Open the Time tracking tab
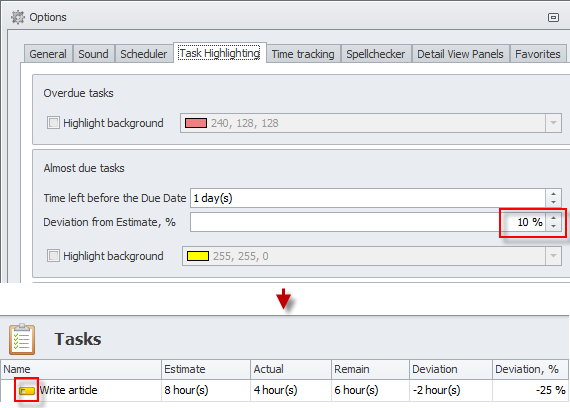 (303, 54)
